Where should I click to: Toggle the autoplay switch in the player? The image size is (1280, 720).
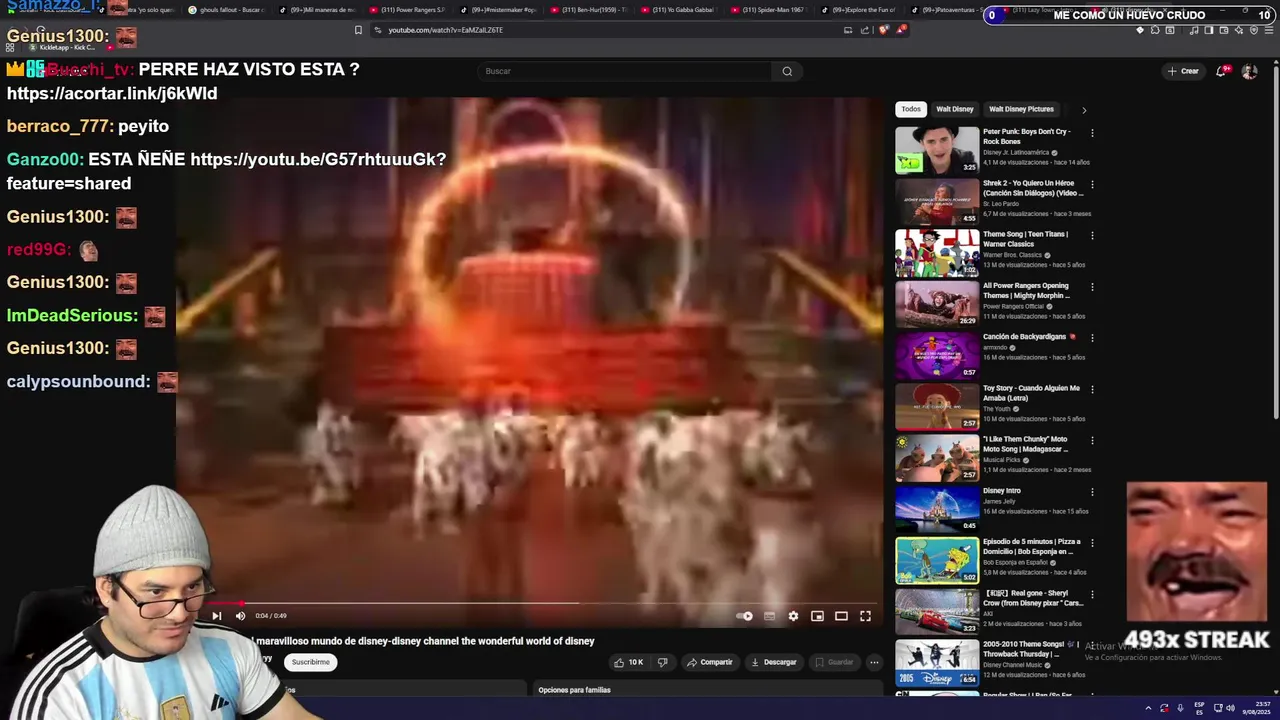tap(744, 616)
